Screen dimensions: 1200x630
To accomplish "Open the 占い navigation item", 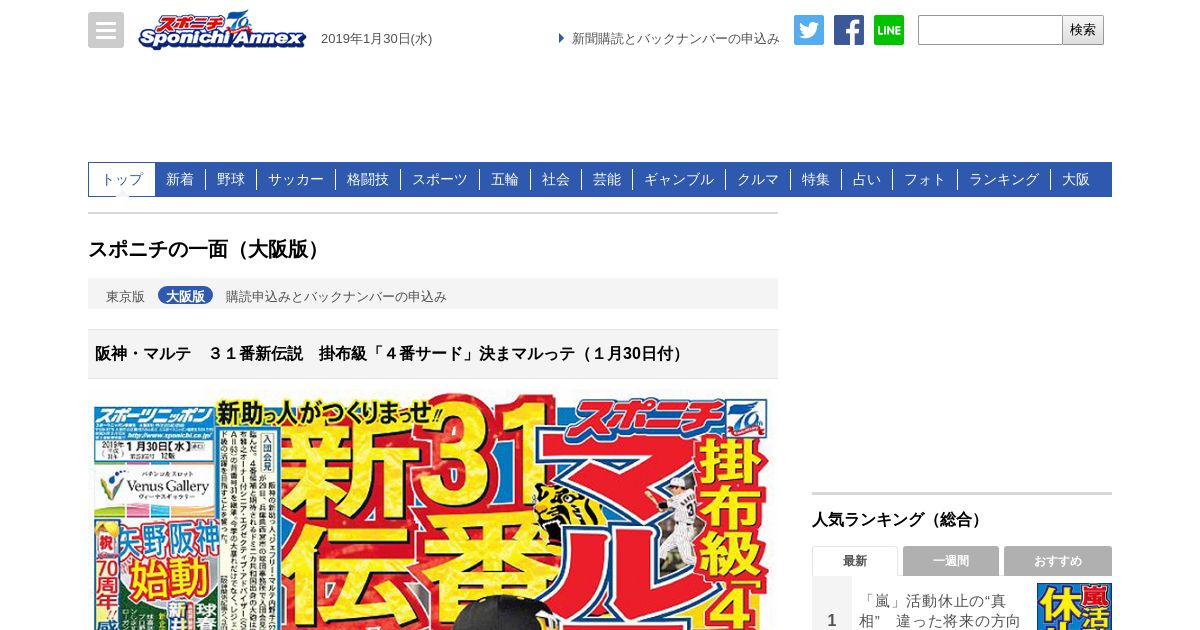I will coord(867,179).
